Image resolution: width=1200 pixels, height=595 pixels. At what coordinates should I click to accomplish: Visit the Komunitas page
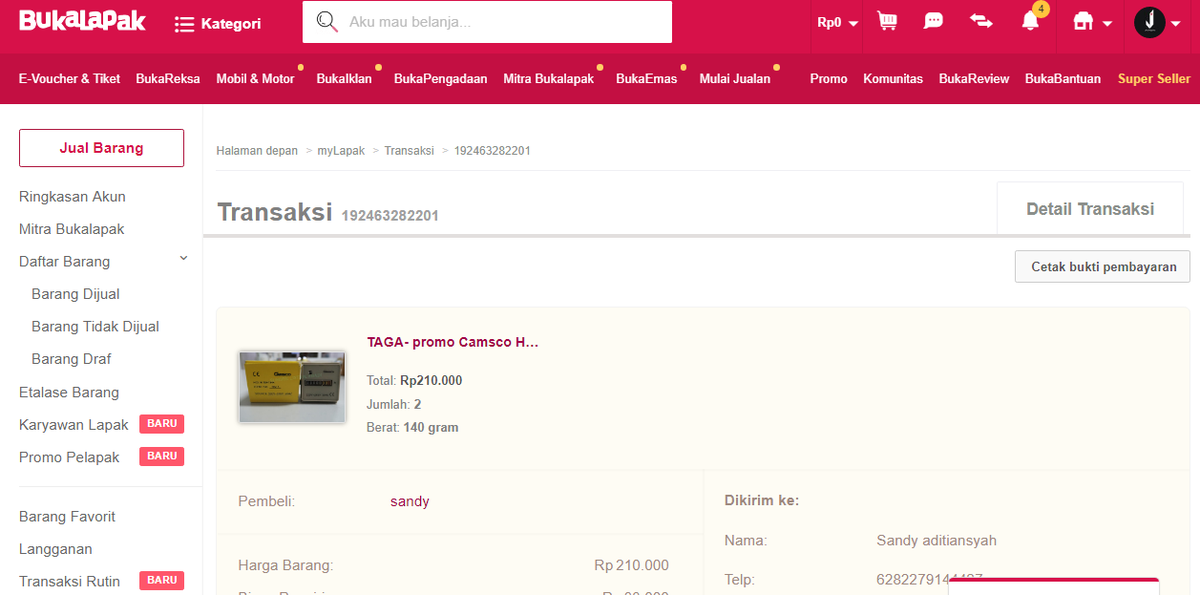click(x=893, y=78)
